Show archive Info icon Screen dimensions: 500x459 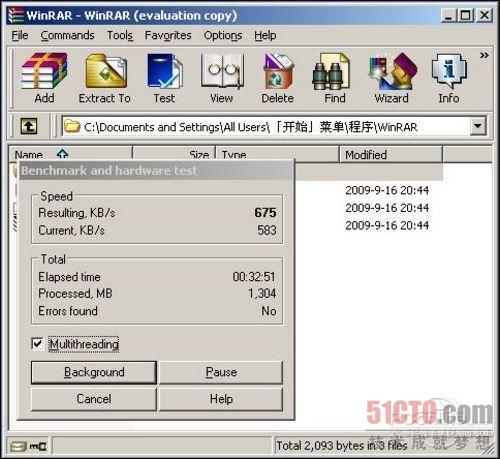pos(449,71)
